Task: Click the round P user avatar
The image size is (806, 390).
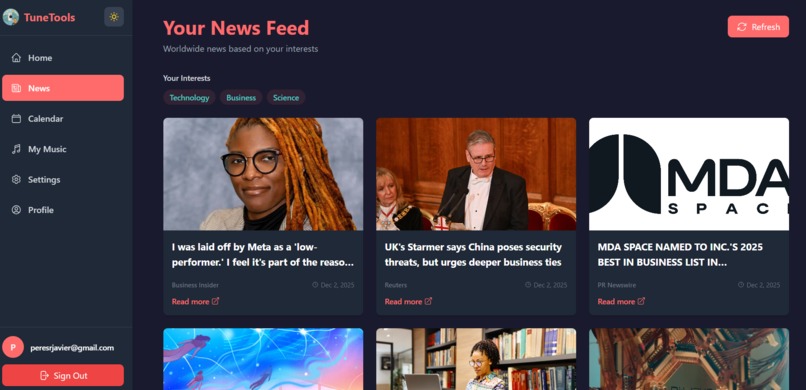Action: (13, 347)
